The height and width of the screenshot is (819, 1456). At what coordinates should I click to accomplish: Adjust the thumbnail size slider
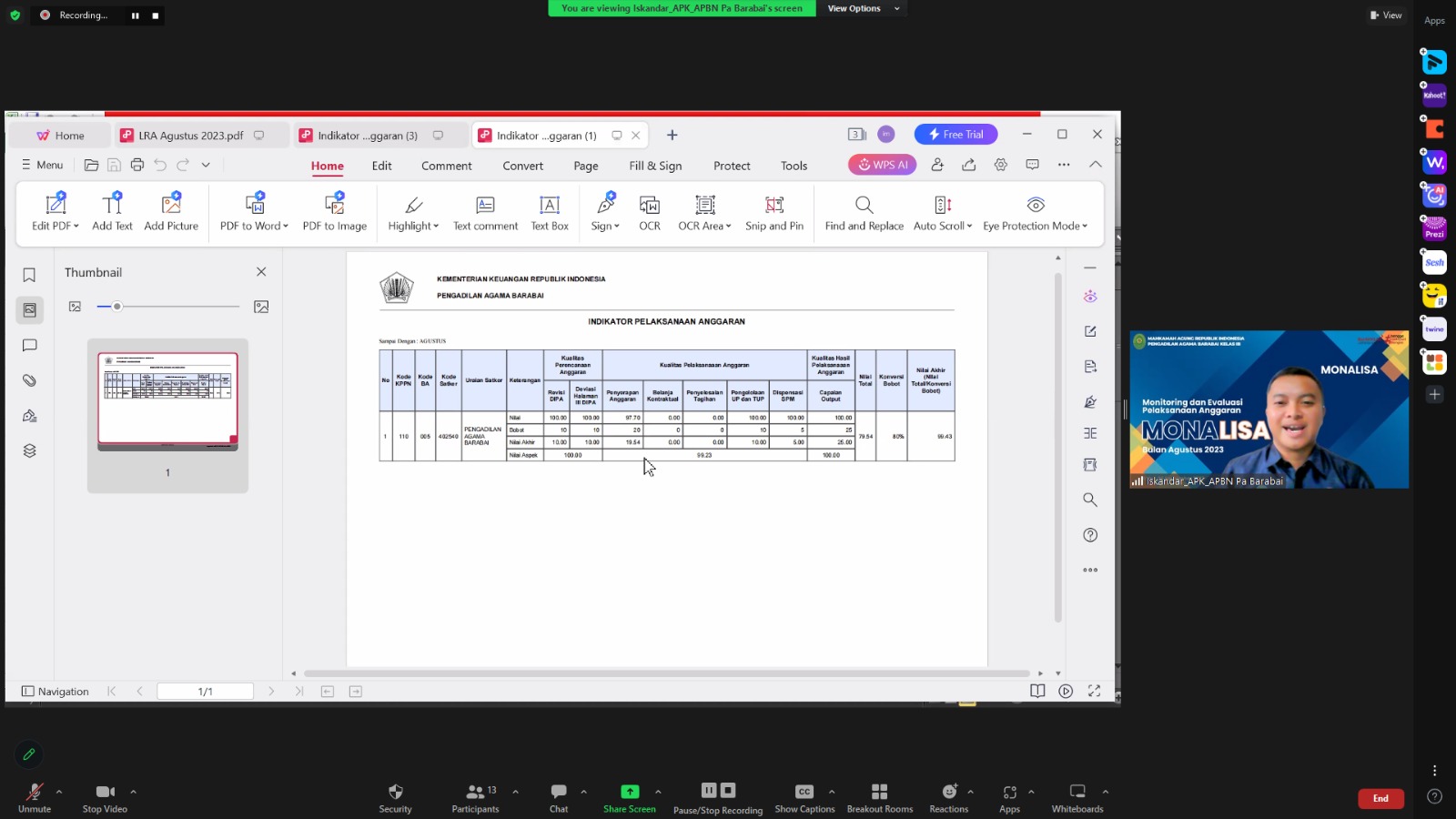coord(117,307)
